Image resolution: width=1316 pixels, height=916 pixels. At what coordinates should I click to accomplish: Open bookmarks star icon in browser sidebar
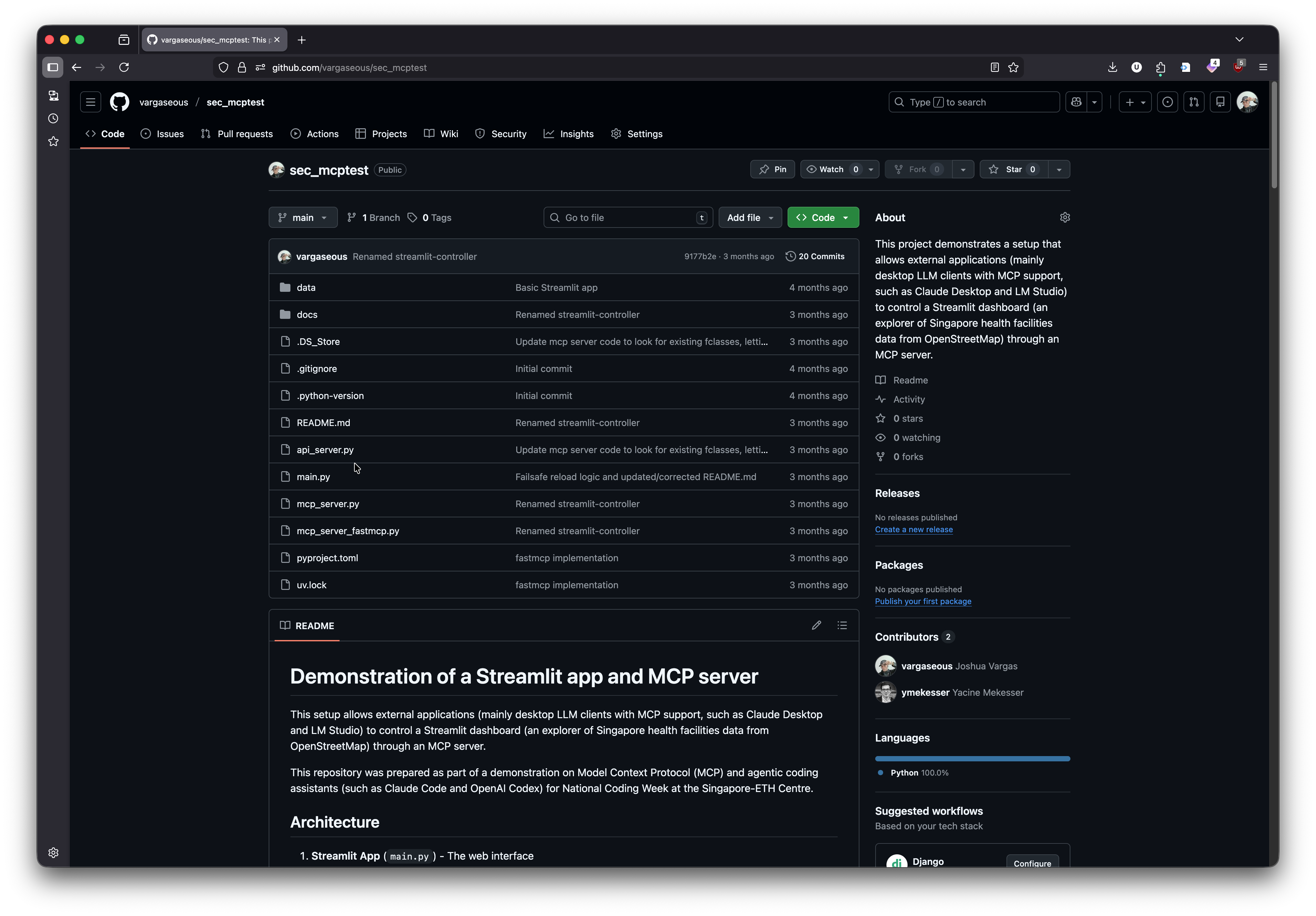(53, 141)
